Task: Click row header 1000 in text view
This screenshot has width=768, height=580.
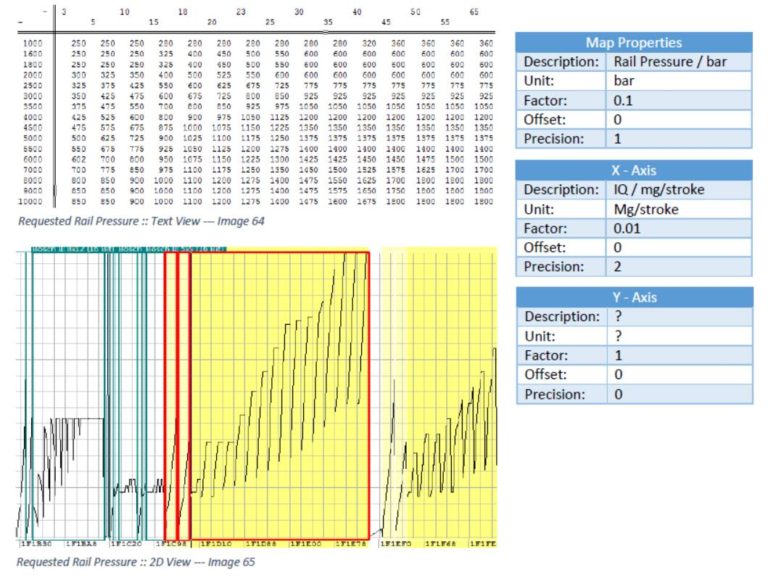Action: pos(33,43)
